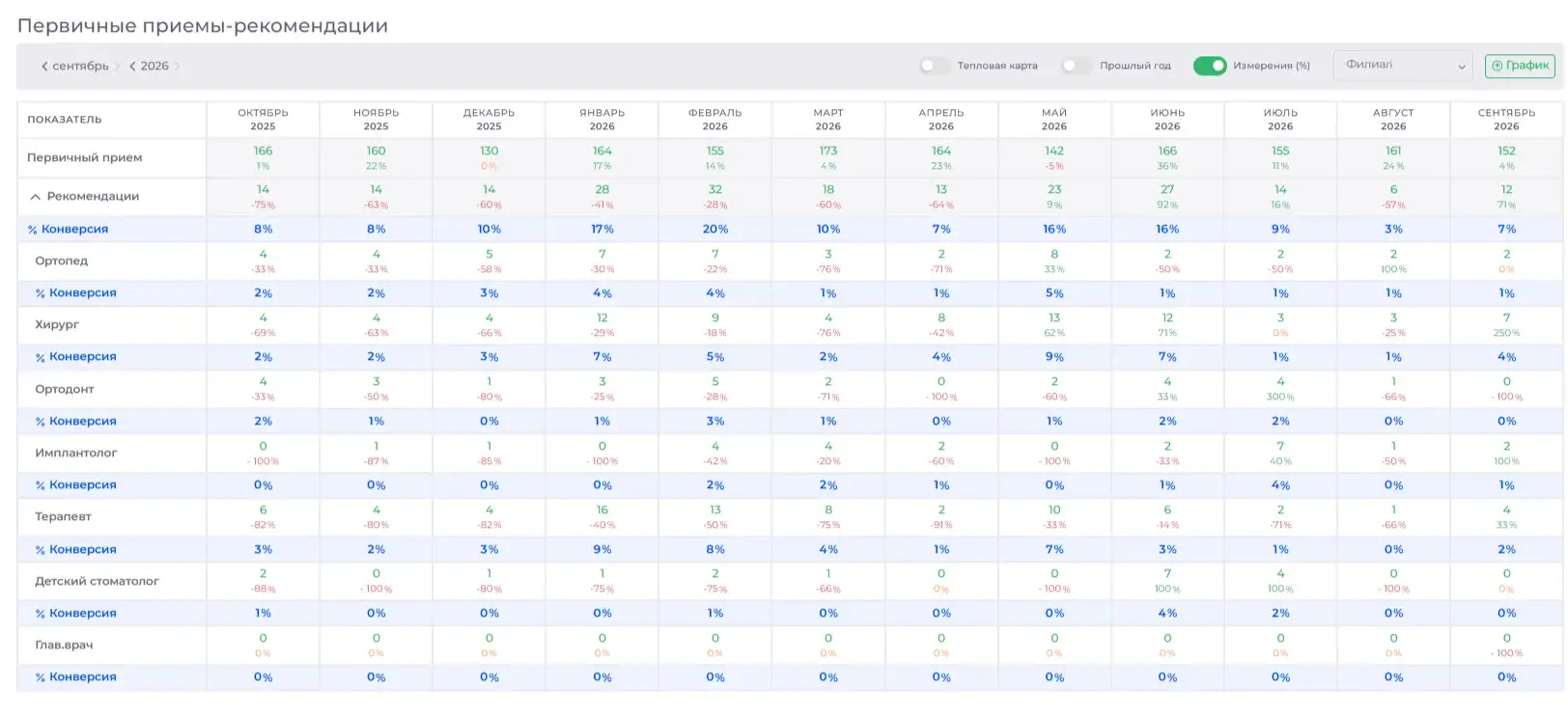
Task: Click the сентябрь month label
Action: [x=80, y=67]
